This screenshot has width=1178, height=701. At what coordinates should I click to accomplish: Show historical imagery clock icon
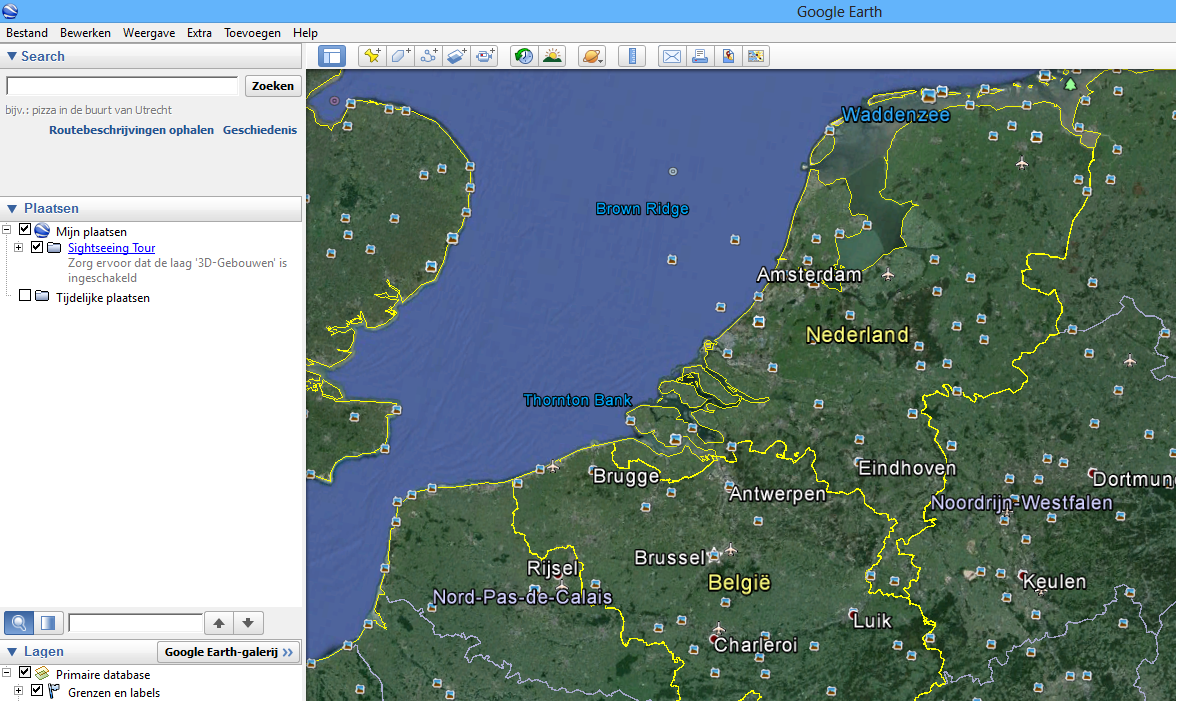(x=524, y=56)
